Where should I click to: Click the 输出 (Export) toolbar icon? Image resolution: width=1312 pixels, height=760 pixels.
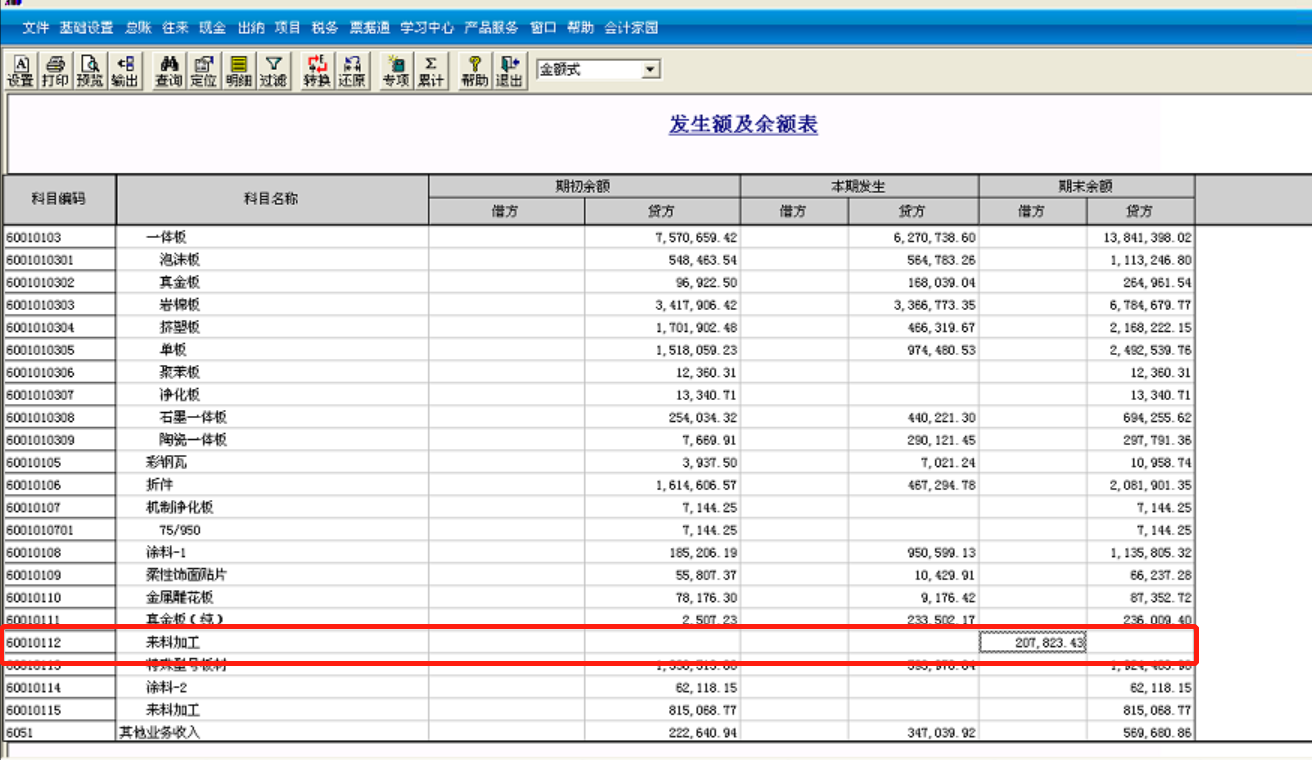[125, 70]
